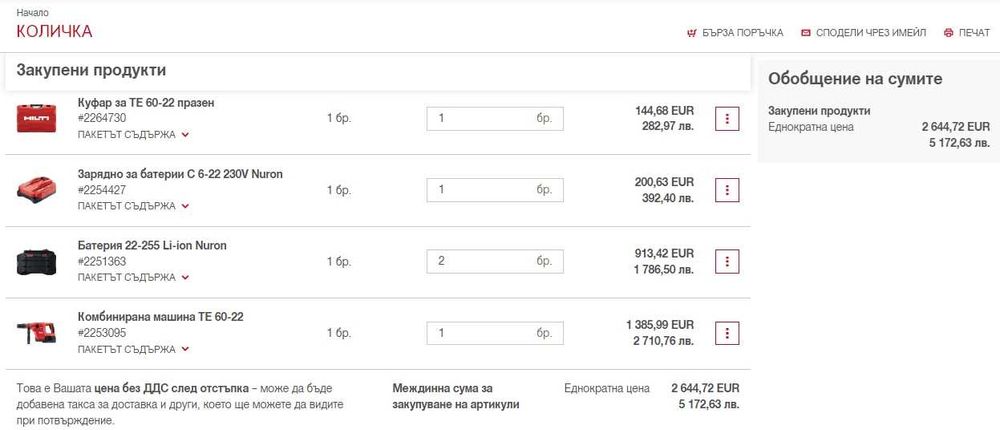Image resolution: width=1000 pixels, height=430 pixels.
Task: Click the quick order cart icon
Action: [x=691, y=33]
